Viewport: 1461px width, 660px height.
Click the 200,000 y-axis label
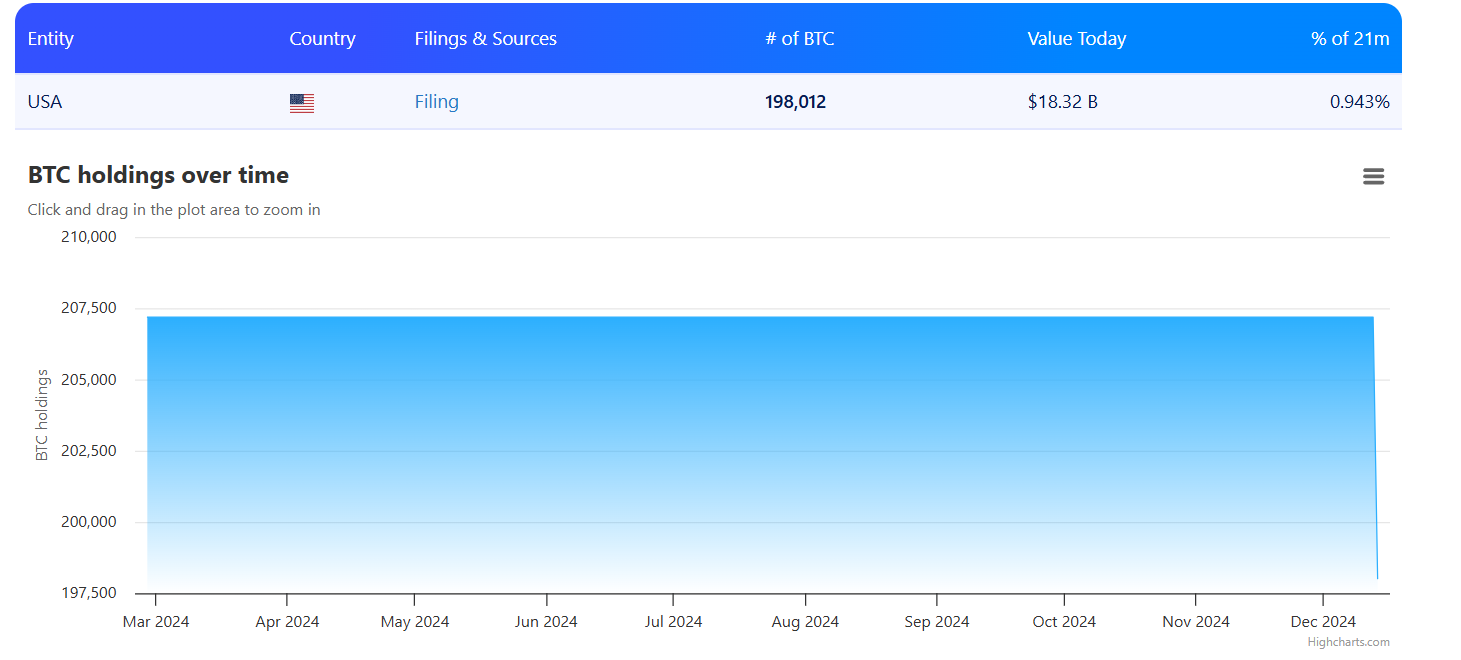[x=89, y=522]
